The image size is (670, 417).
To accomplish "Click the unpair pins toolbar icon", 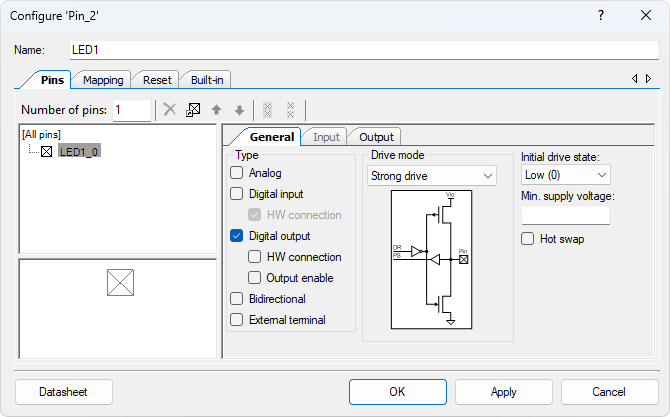I will click(x=290, y=110).
